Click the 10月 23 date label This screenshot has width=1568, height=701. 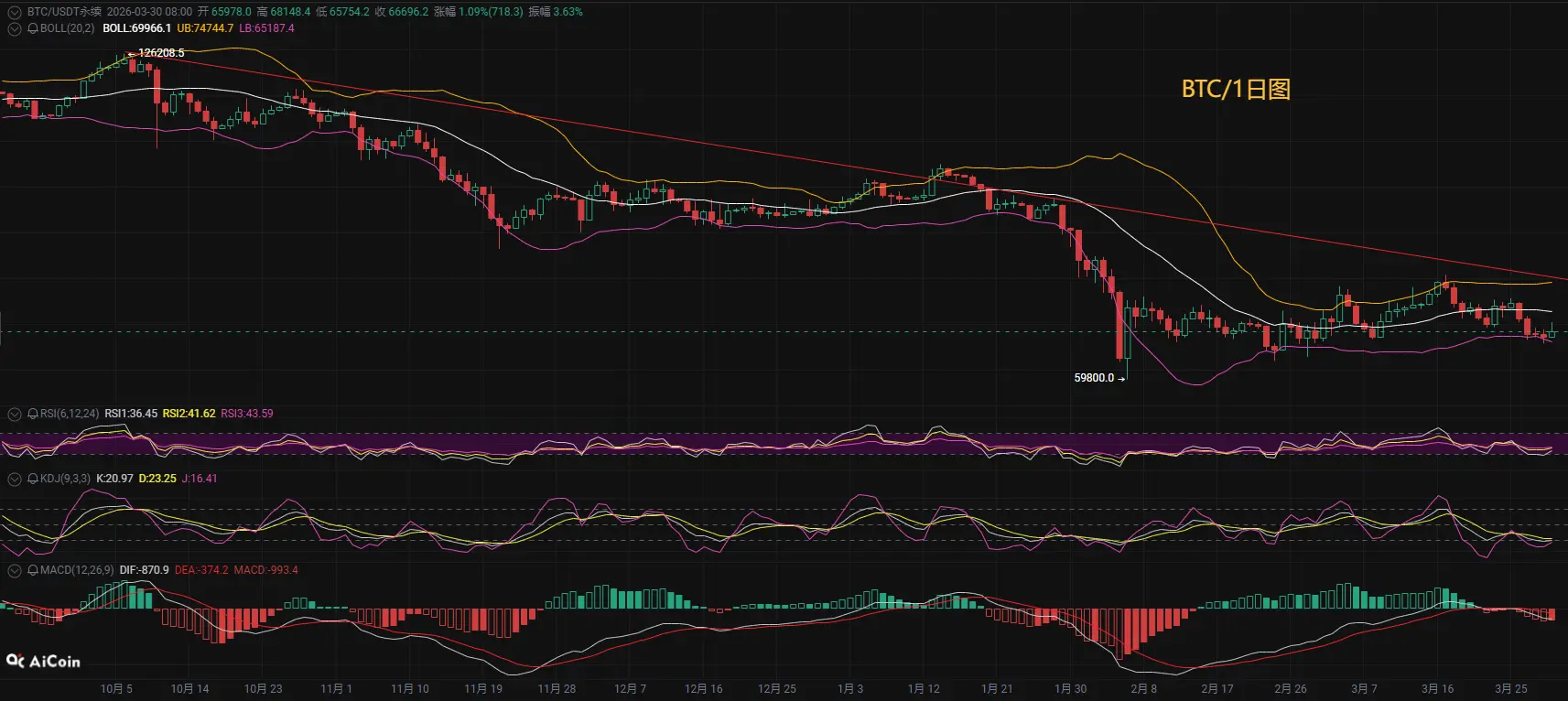[x=263, y=689]
